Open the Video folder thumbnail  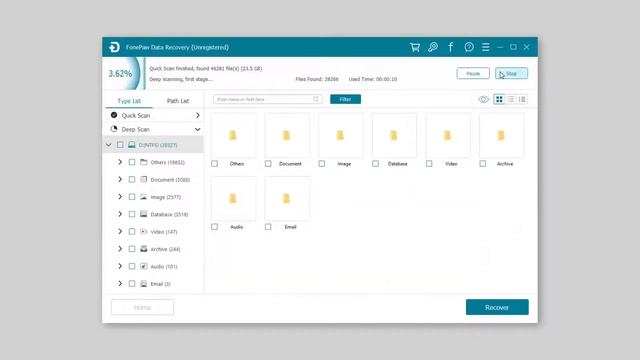point(448,136)
